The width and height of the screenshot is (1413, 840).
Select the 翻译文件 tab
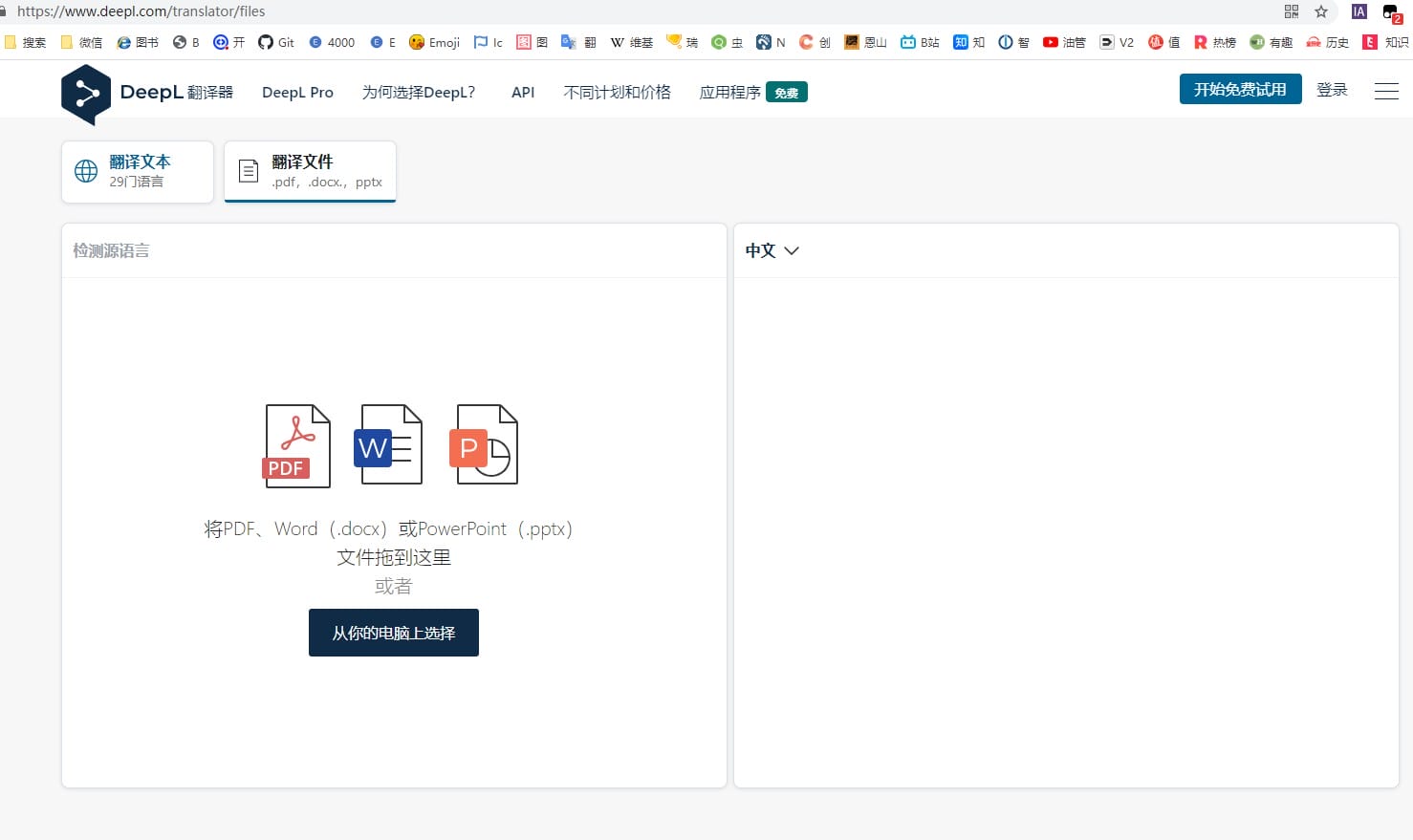click(x=310, y=172)
